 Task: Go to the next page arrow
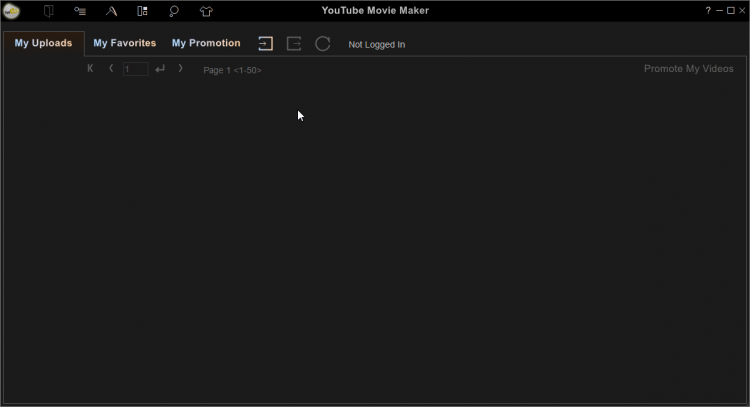coord(180,68)
